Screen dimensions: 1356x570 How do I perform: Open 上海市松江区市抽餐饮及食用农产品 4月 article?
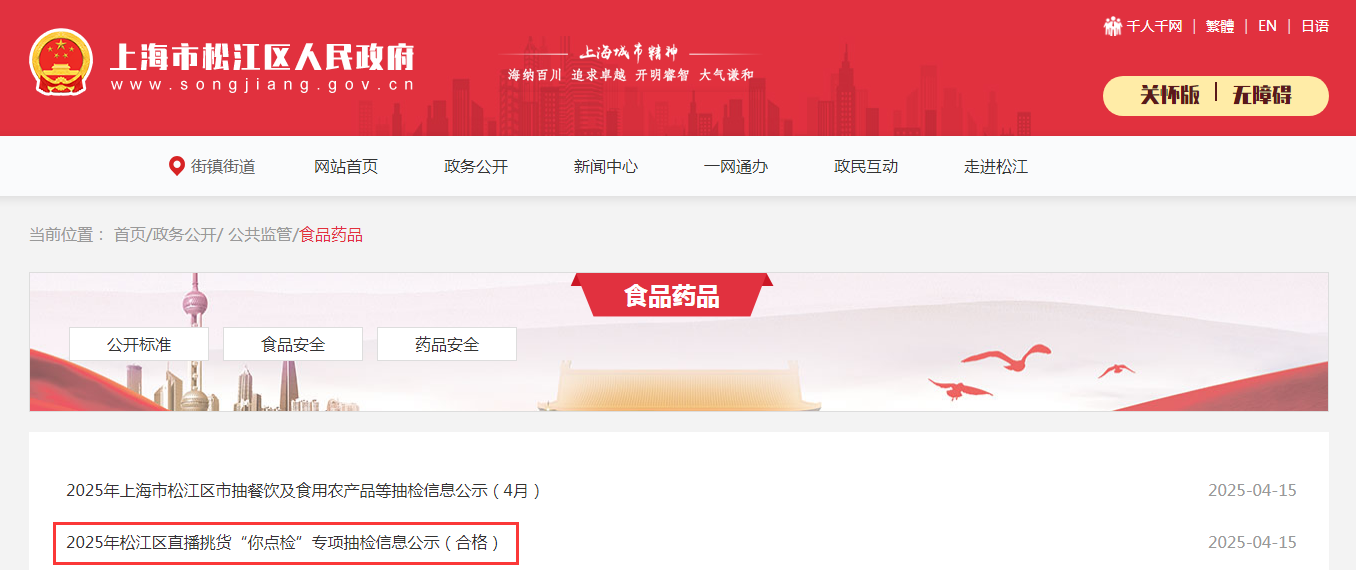304,491
